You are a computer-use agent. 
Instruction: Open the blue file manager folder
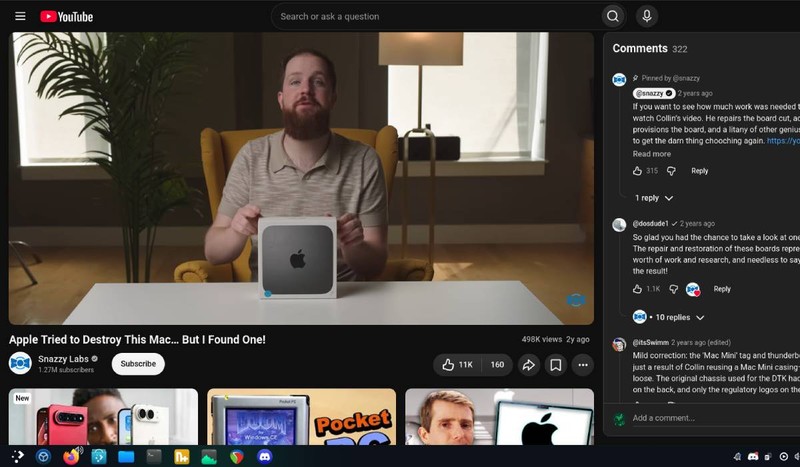click(x=126, y=457)
